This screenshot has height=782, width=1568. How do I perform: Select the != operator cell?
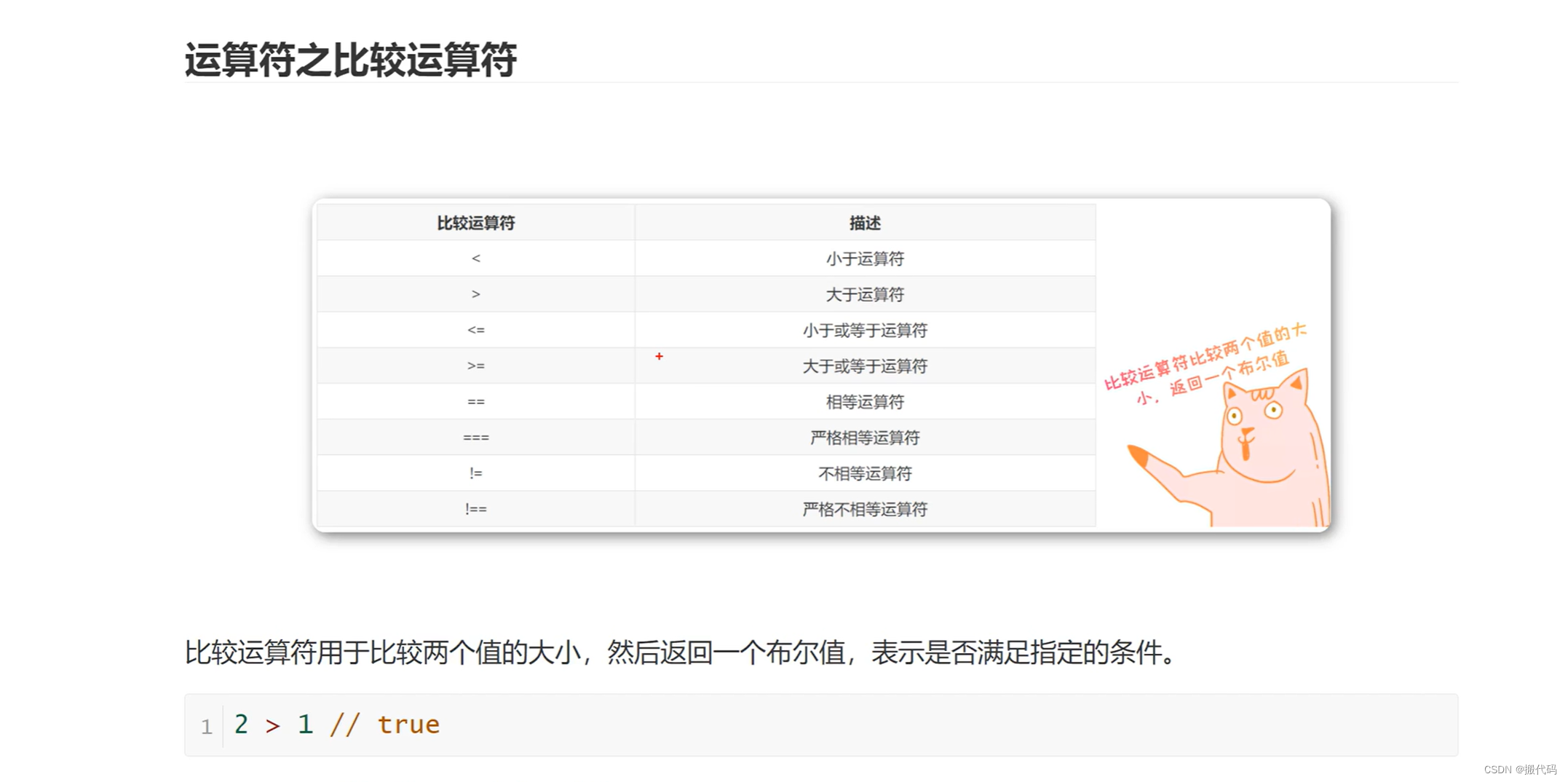[475, 473]
